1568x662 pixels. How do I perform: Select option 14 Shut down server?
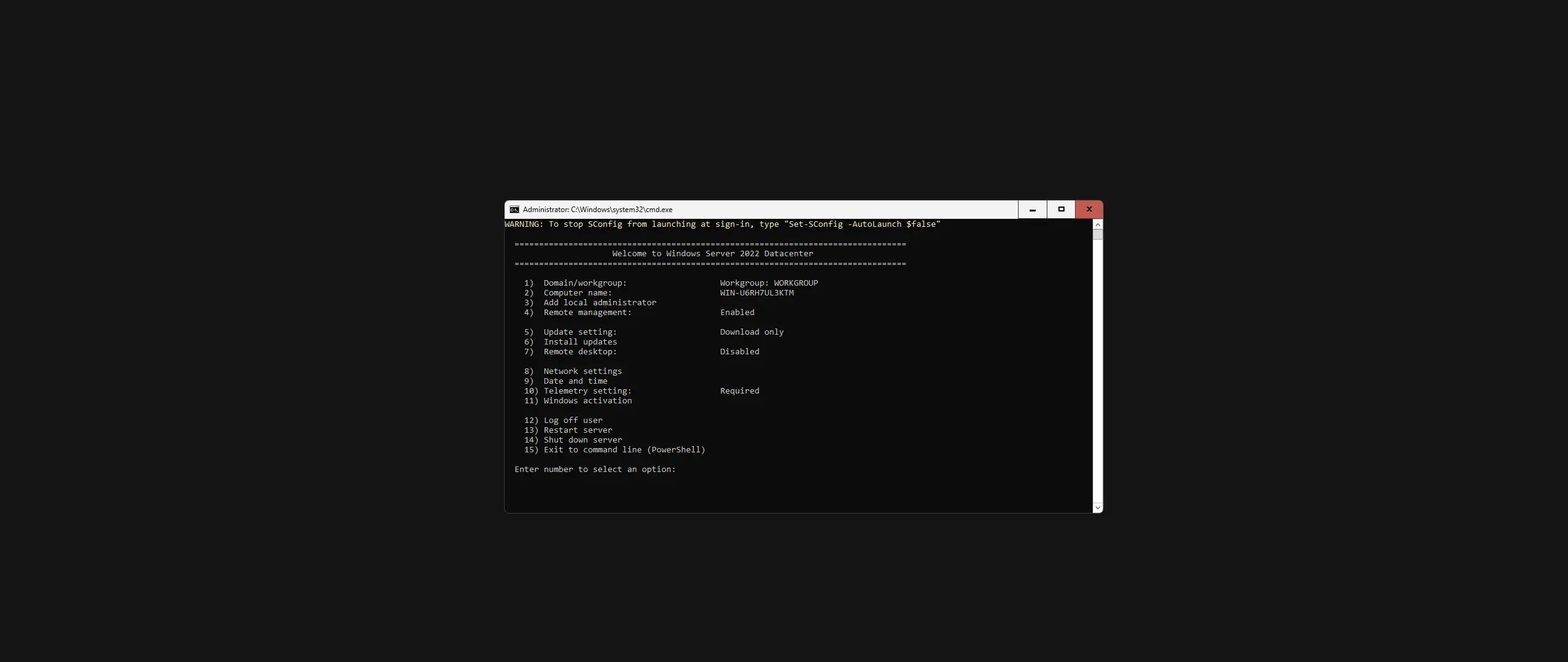click(x=572, y=439)
